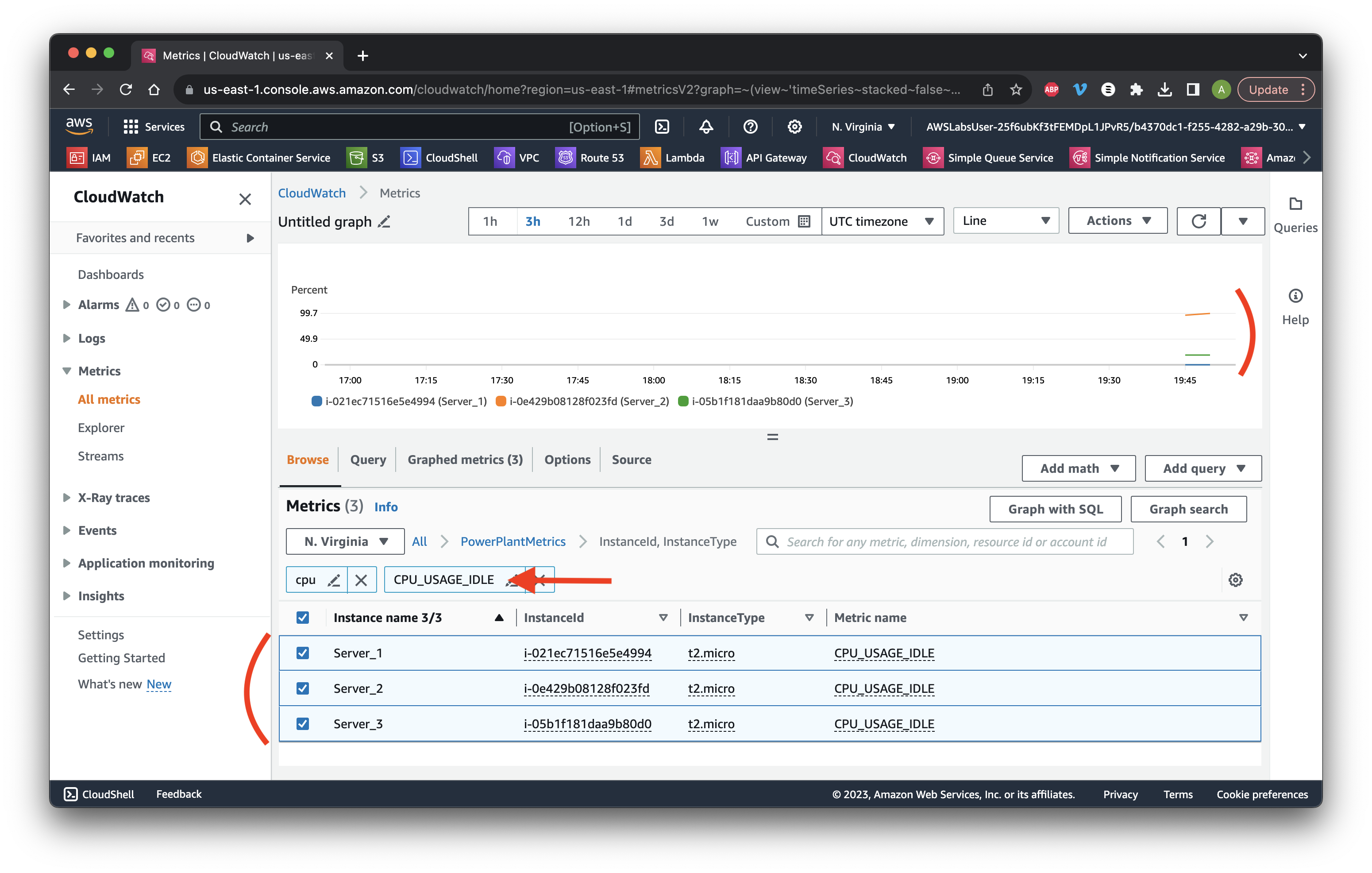Click the Graph search button

coord(1188,509)
